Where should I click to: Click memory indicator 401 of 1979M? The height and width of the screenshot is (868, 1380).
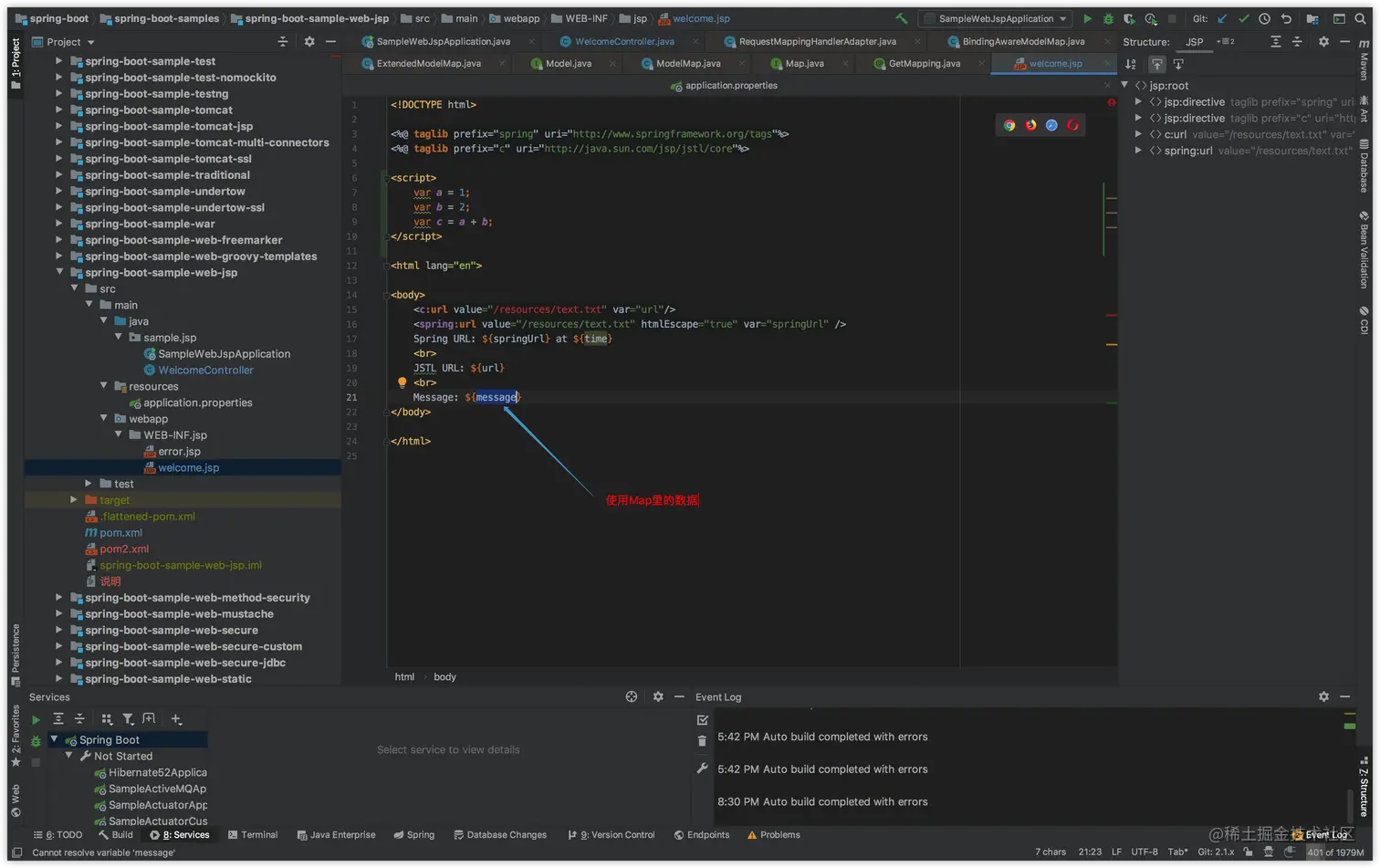[x=1335, y=852]
